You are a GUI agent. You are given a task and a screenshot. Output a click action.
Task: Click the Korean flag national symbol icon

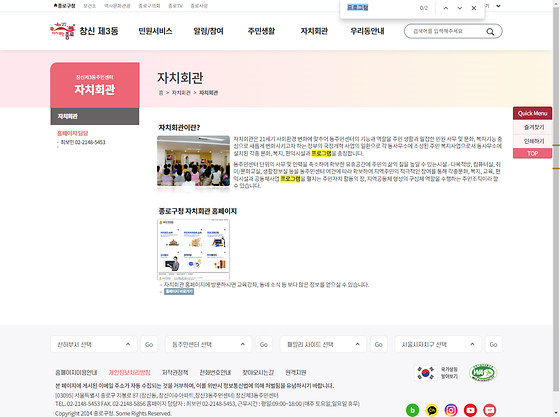click(x=425, y=373)
